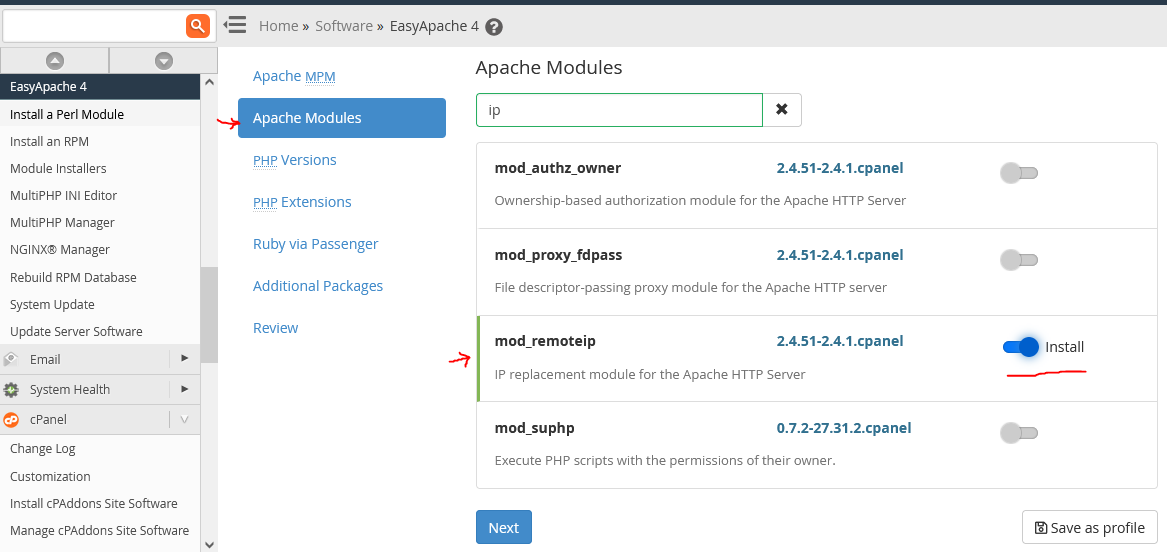Screen dimensions: 1167x552
Task: Open mod_proxy_fdpass version link
Action: click(x=840, y=255)
